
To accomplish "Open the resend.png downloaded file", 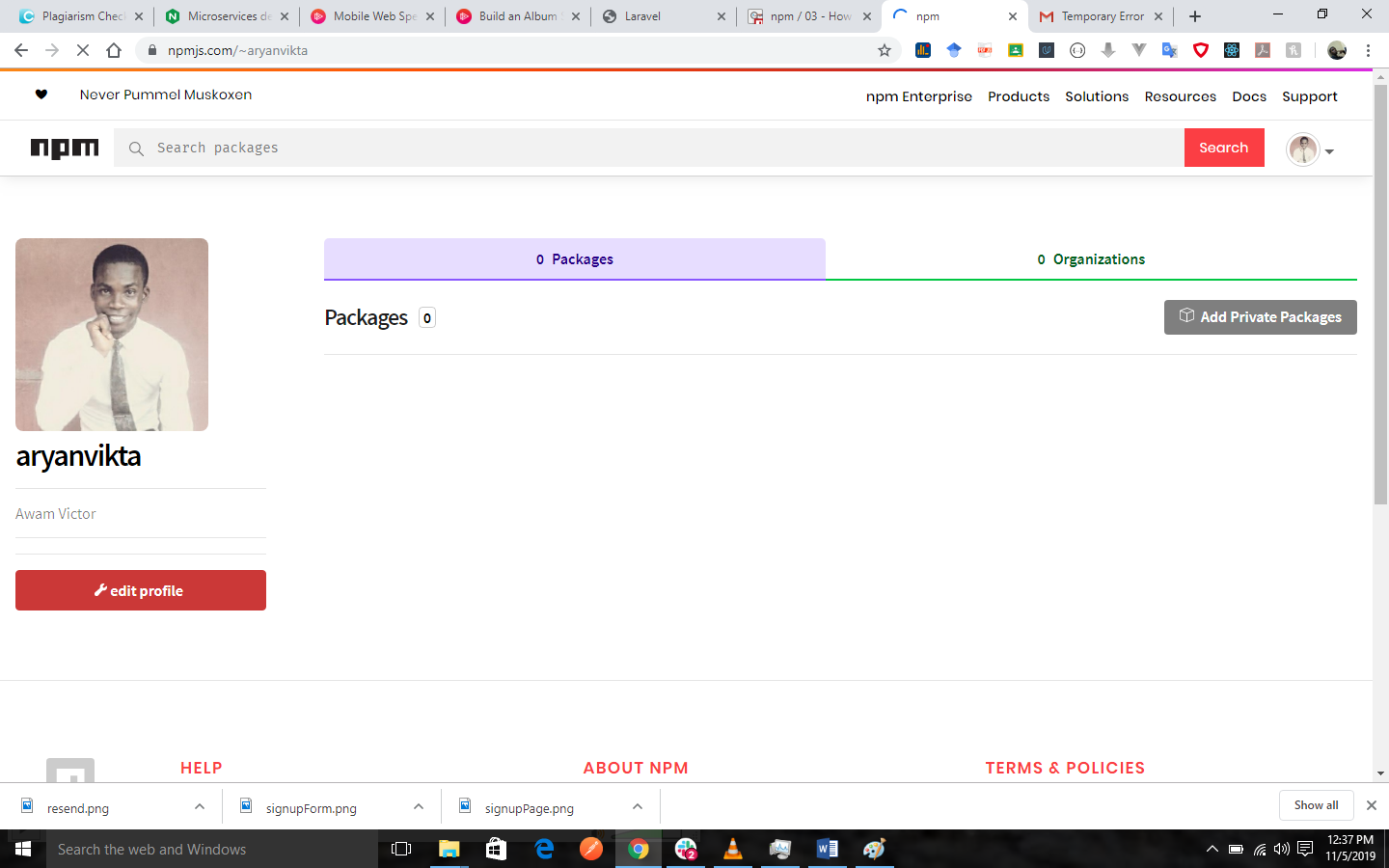I will 78,808.
